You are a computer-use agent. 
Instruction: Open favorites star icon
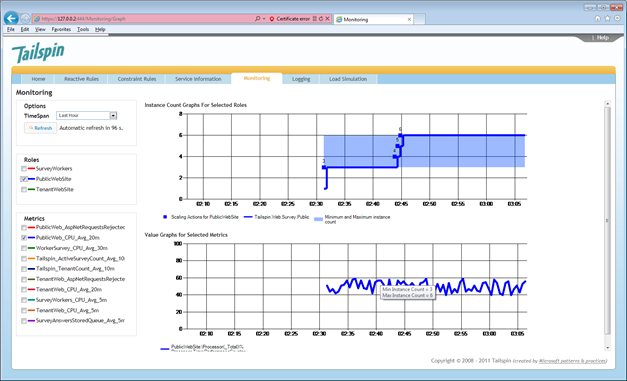tap(607, 18)
